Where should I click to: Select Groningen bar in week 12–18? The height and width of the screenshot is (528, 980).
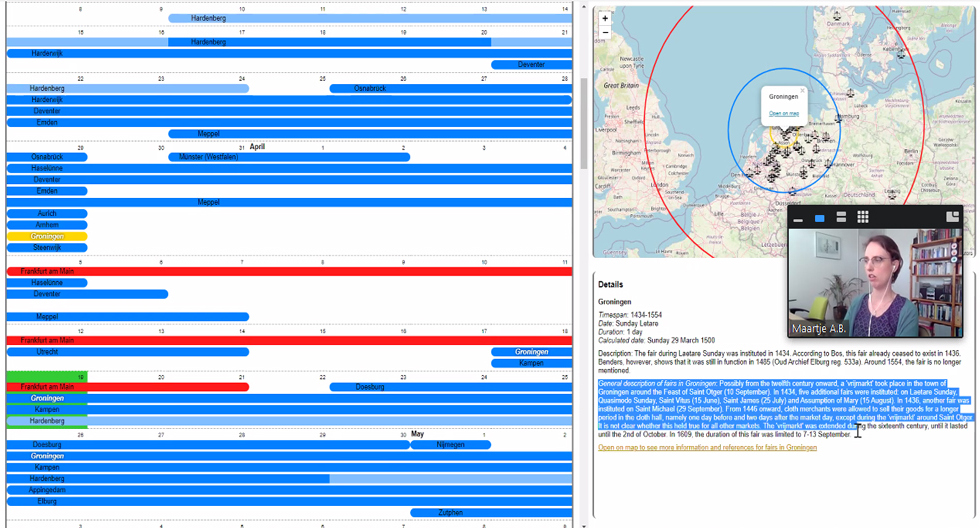coord(531,352)
